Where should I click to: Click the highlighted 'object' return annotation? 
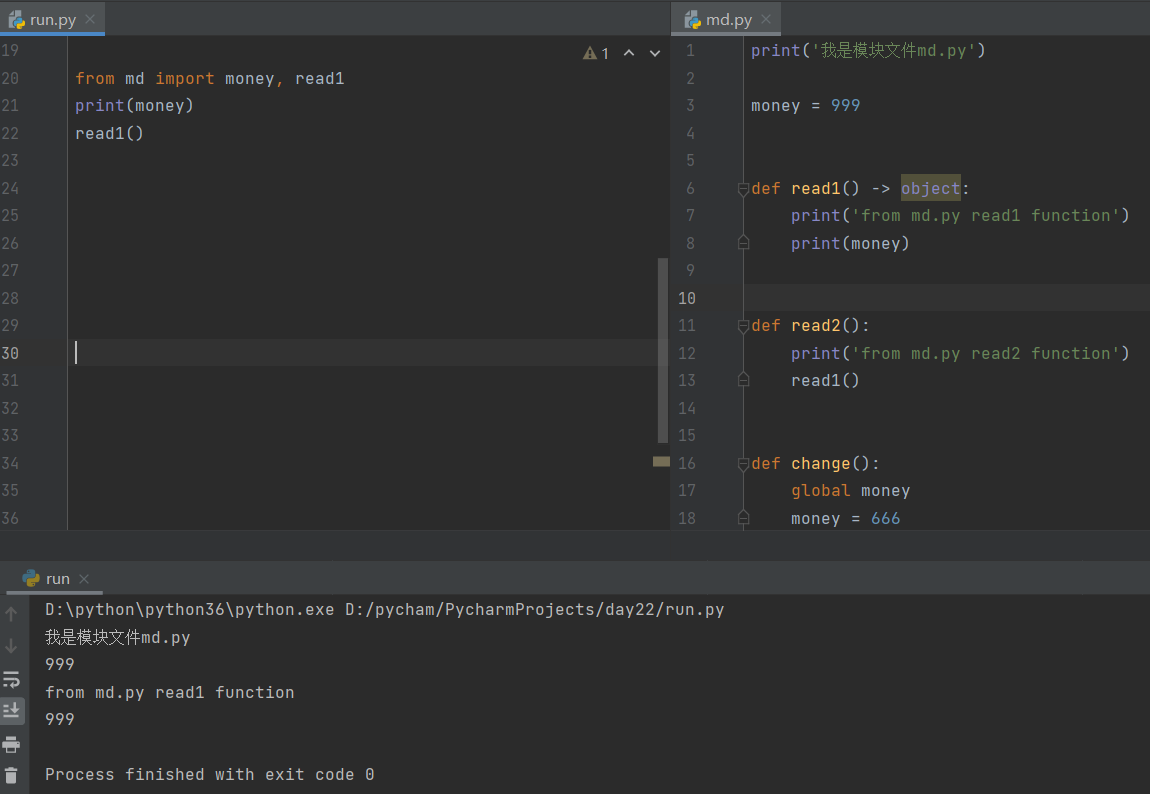point(931,188)
